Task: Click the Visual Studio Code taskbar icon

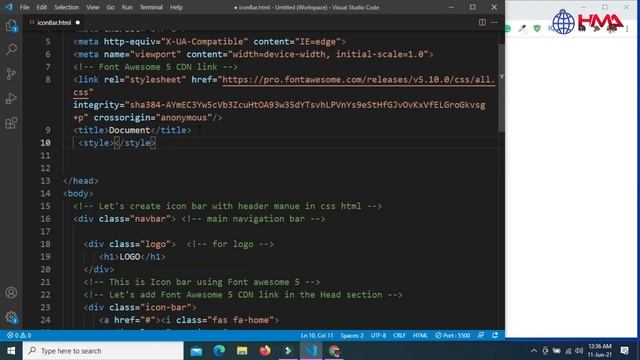Action: pos(311,351)
